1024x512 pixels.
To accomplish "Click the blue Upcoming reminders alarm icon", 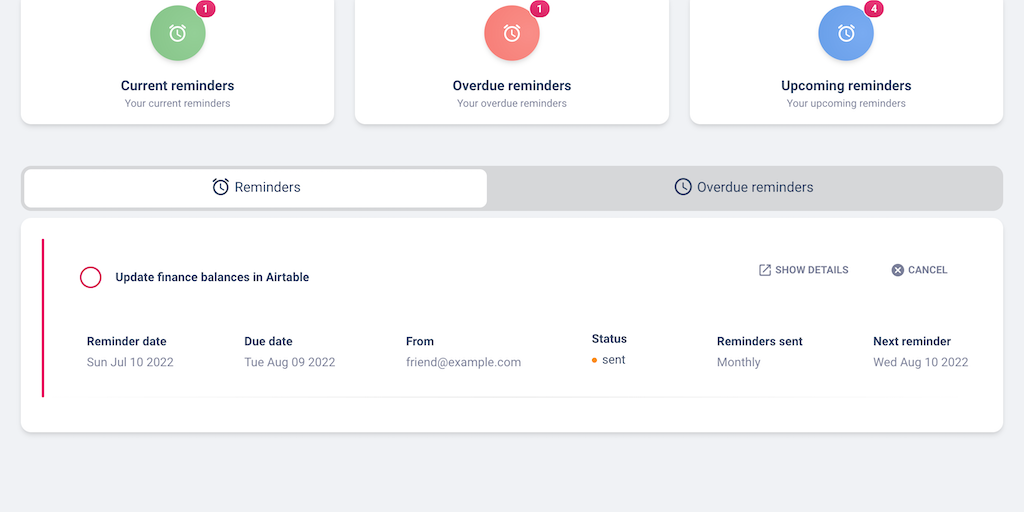I will click(x=845, y=34).
